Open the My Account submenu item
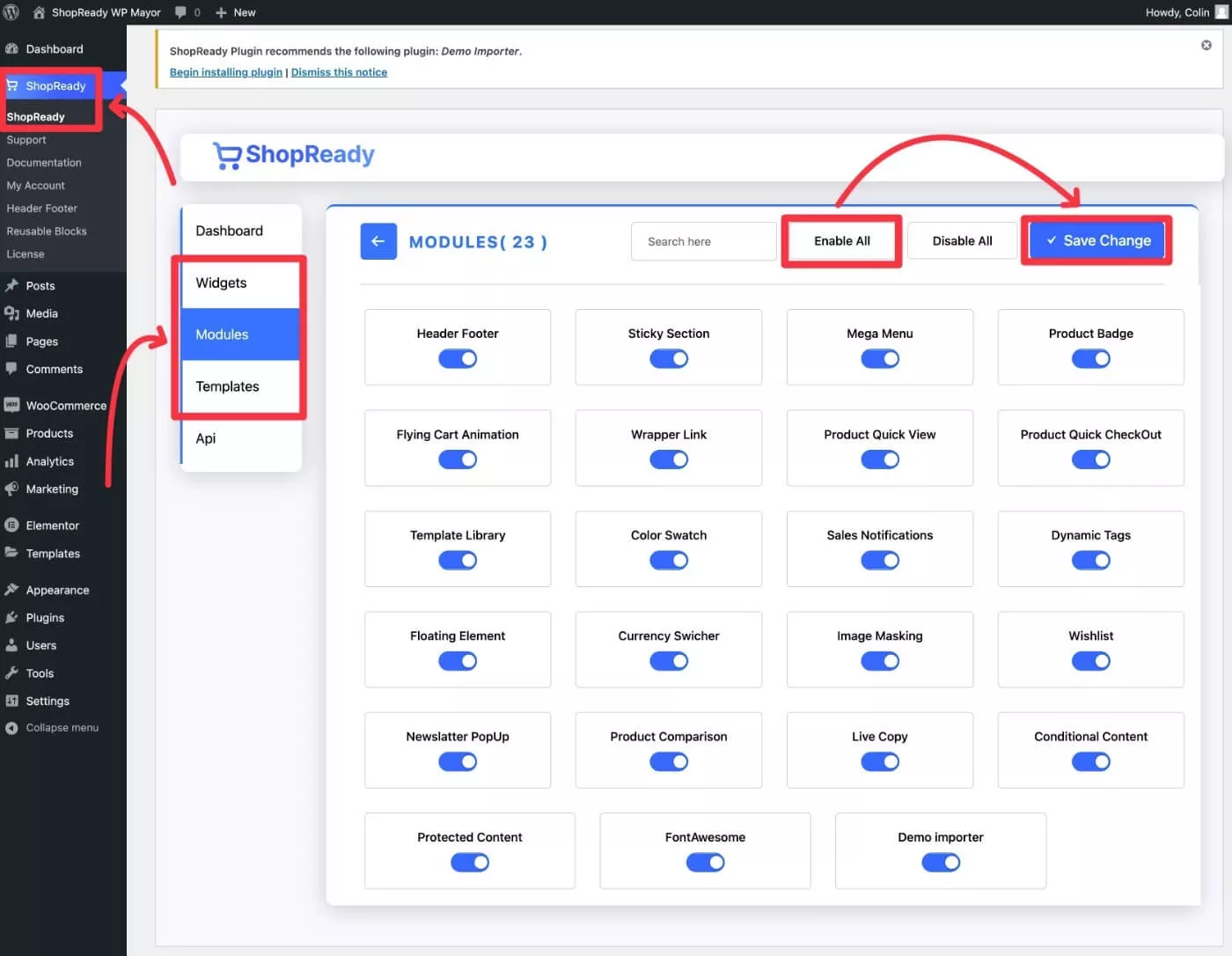Viewport: 1232px width, 956px height. pyautogui.click(x=36, y=186)
